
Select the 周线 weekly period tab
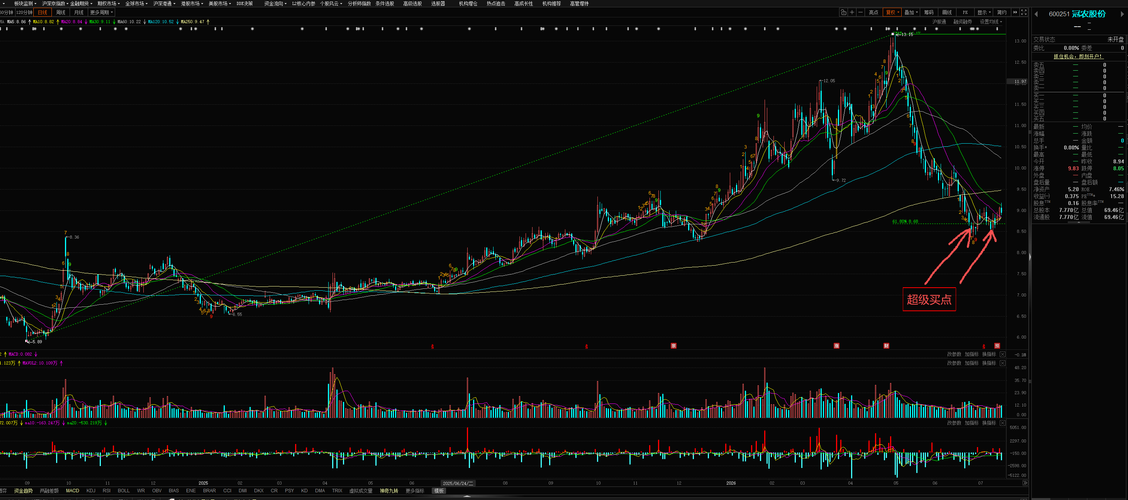pos(60,12)
